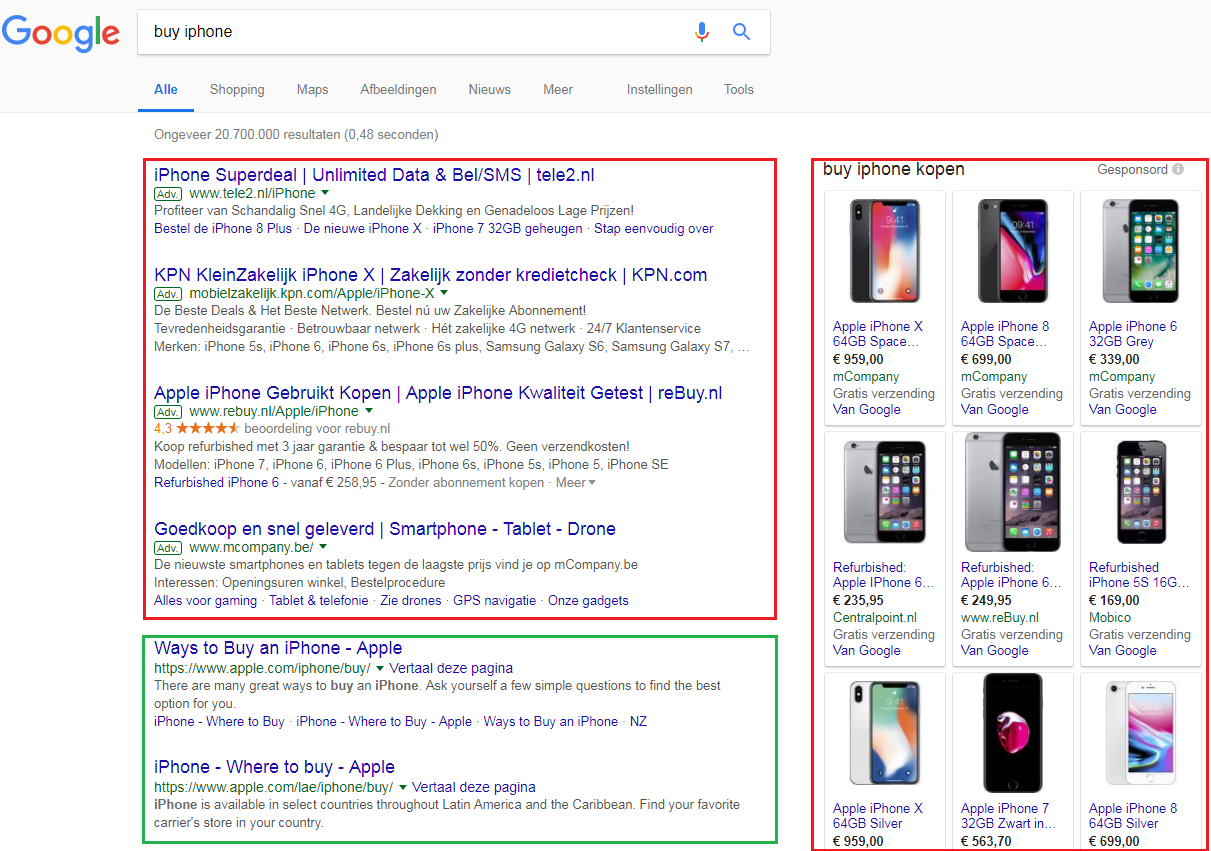The width and height of the screenshot is (1211, 851).
Task: Open 'Ways to Buy an iPhone - Apple' result
Action: pos(278,648)
